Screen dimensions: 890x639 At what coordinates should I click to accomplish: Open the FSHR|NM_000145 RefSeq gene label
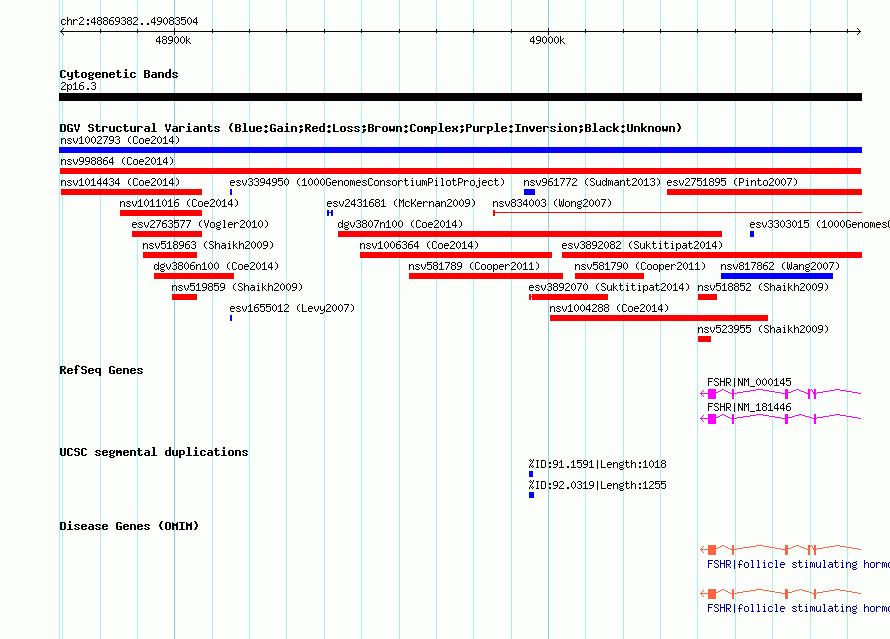[749, 382]
